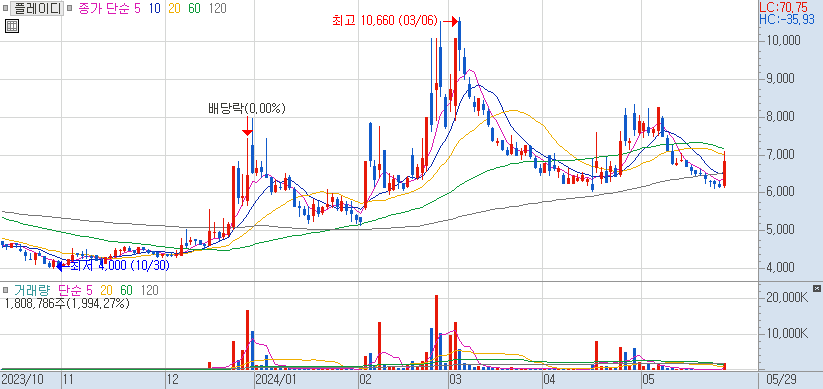Select the 120-day price moving average legend
This screenshot has width=823, height=389.
tap(217, 8)
